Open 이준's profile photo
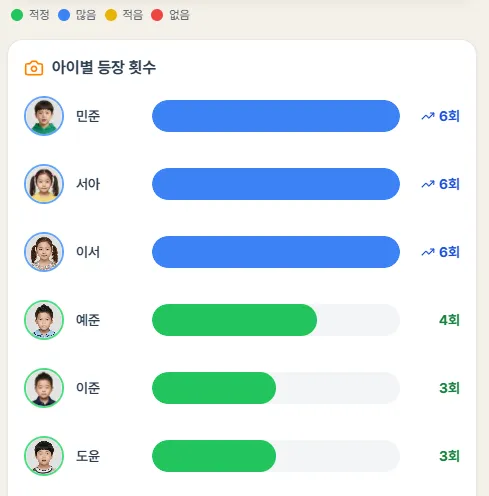Viewport: 489px width, 496px height. click(44, 388)
